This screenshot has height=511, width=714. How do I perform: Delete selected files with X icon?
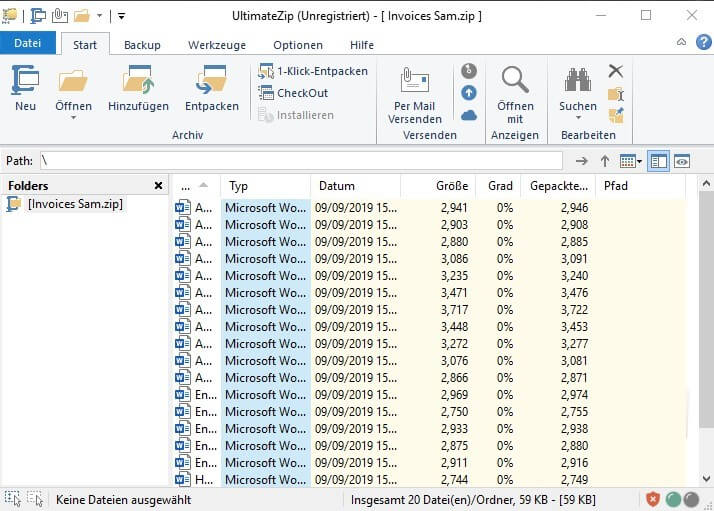(616, 71)
